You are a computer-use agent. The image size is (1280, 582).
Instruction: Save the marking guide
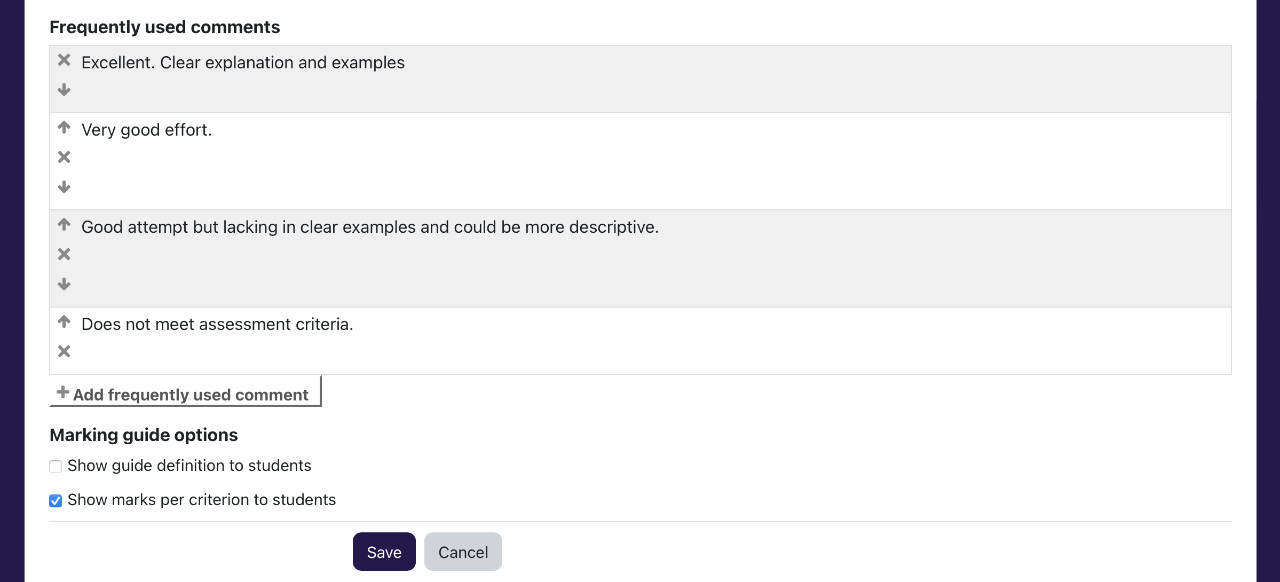tap(384, 551)
